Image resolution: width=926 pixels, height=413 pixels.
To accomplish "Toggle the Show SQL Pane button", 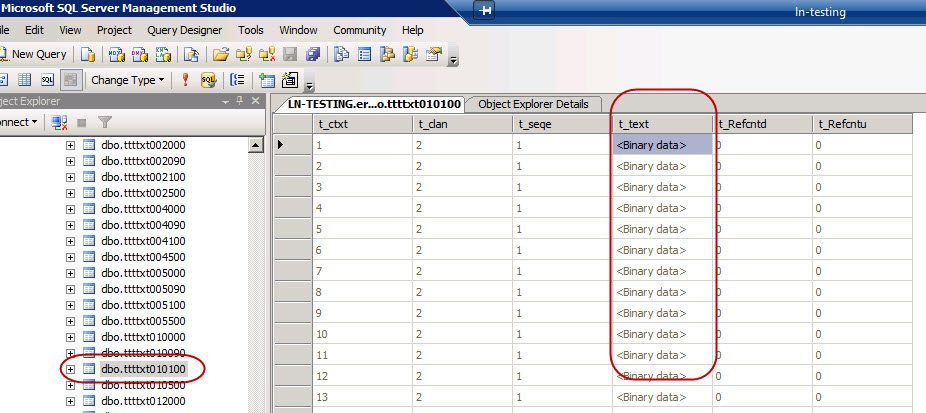I will pos(47,80).
